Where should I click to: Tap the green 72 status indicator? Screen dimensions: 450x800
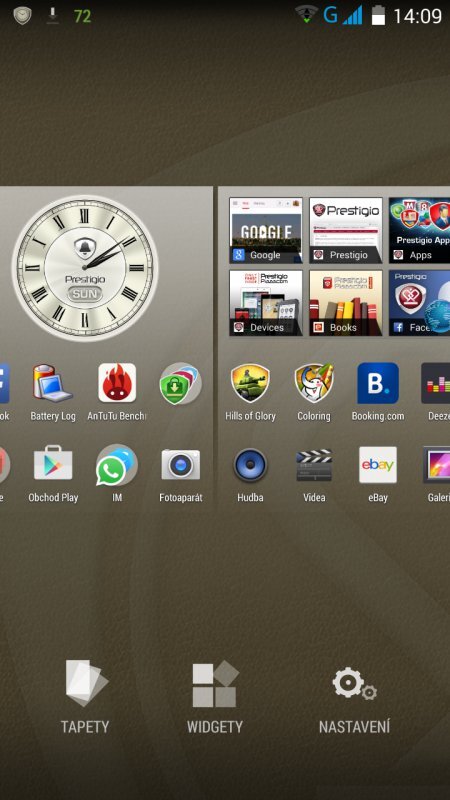pos(82,16)
